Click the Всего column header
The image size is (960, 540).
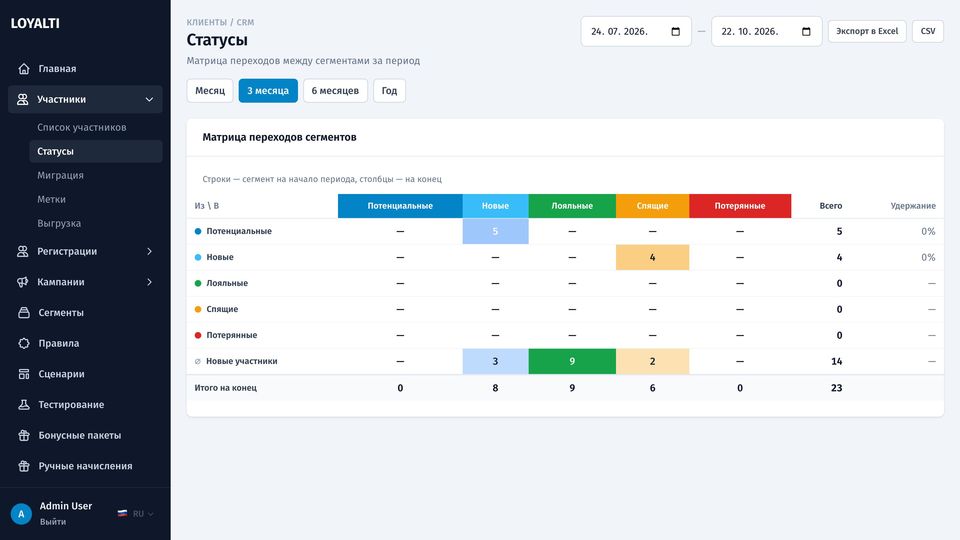pos(831,206)
